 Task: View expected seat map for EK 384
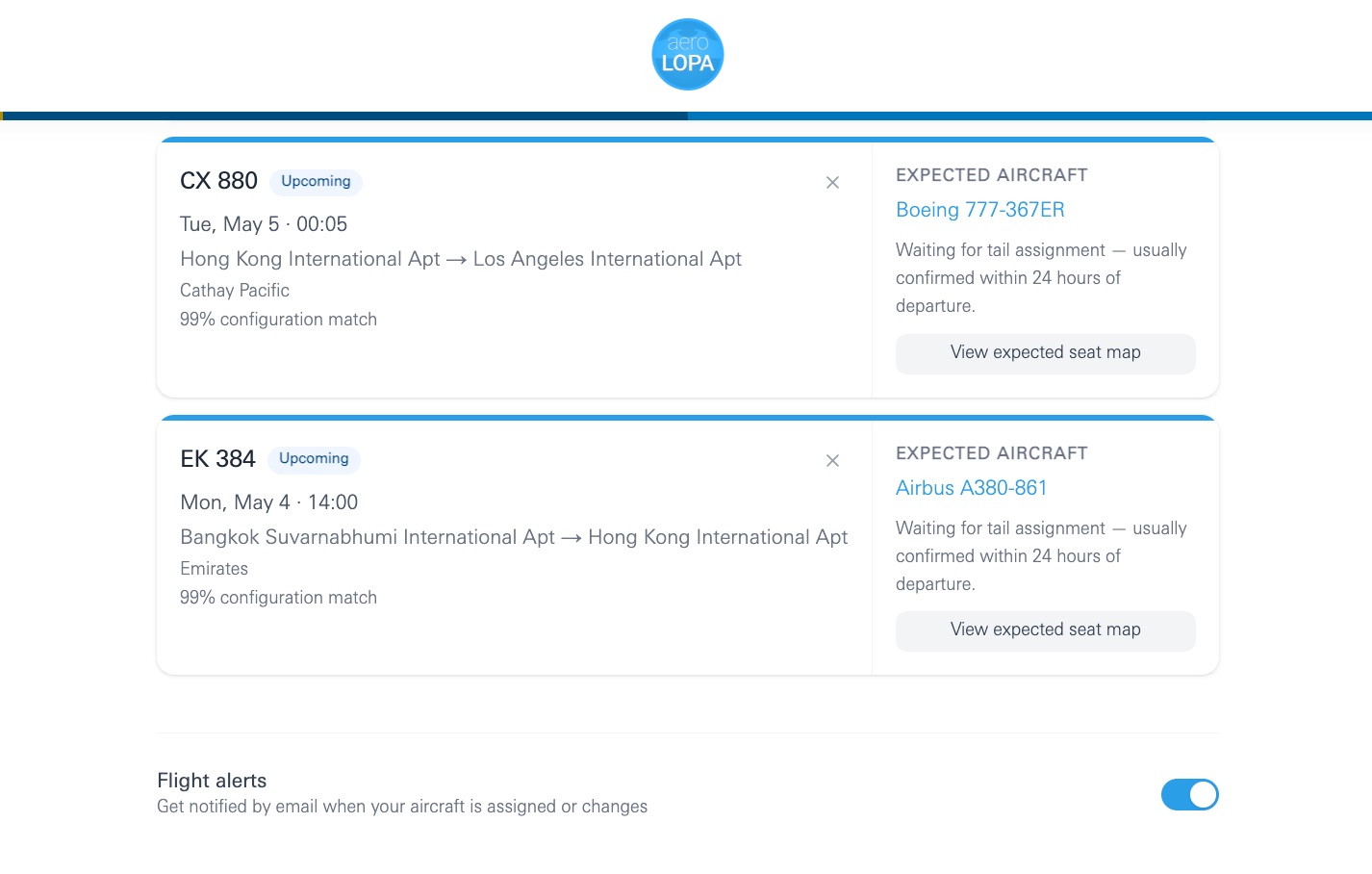(1045, 630)
